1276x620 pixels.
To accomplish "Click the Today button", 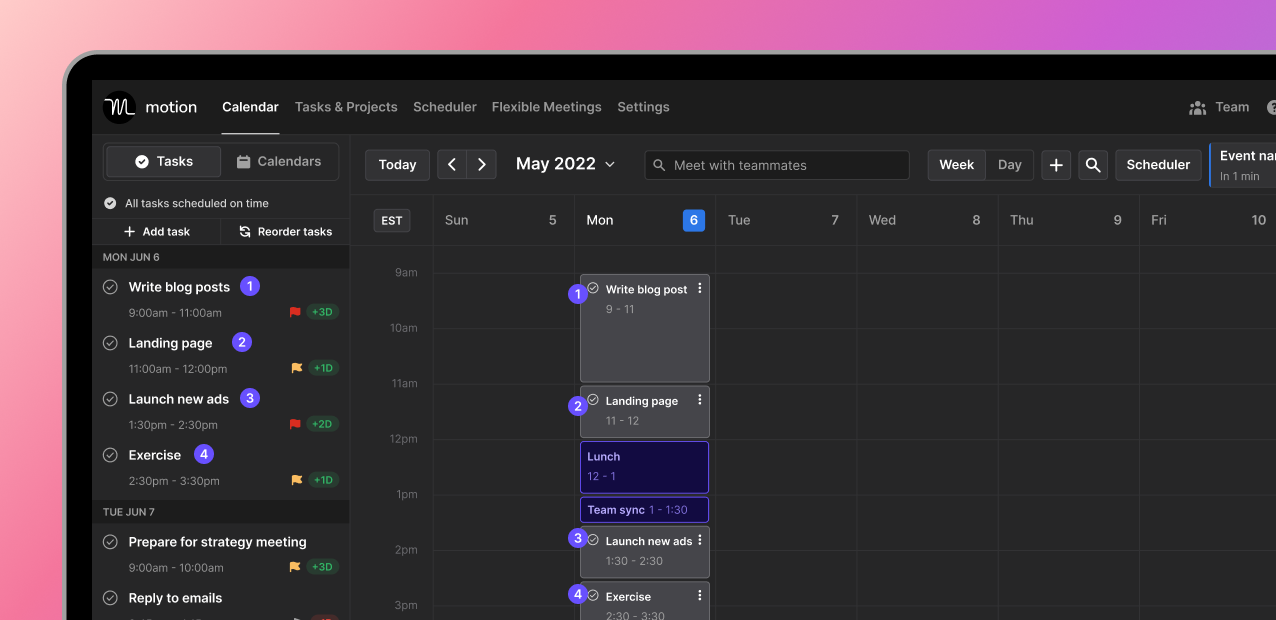I will coord(397,165).
